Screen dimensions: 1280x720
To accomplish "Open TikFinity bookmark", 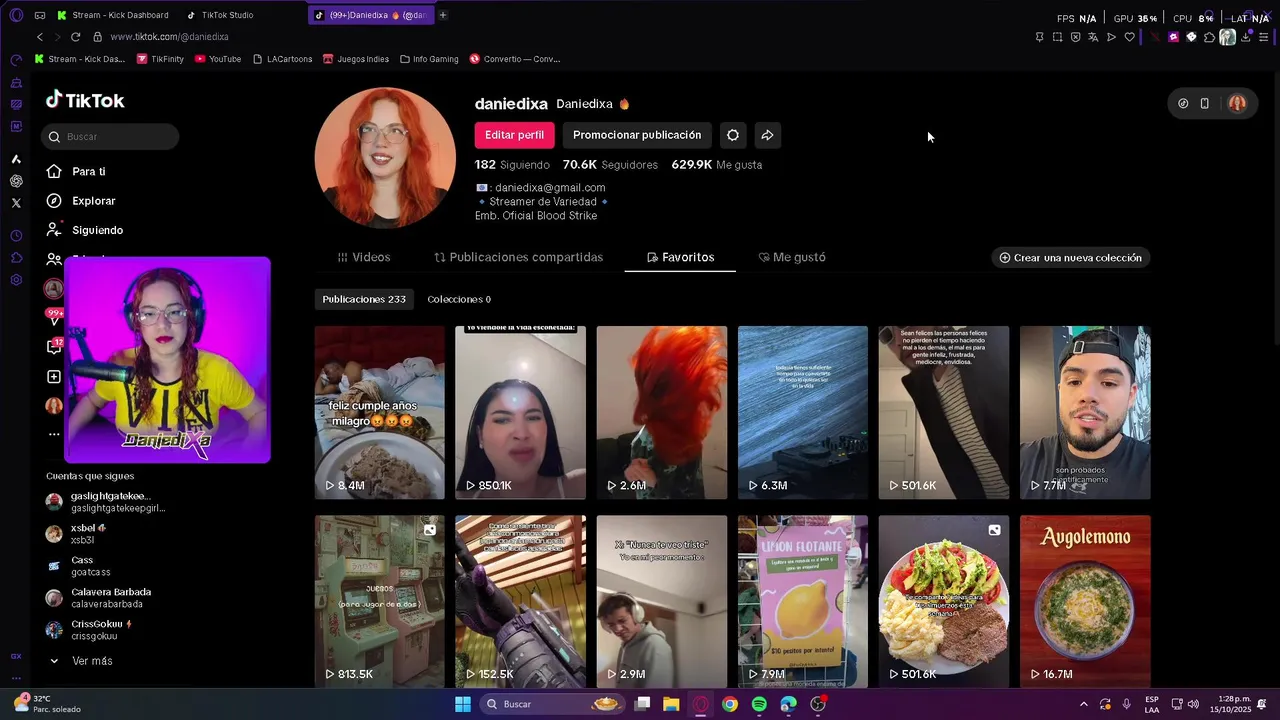I will 160,59.
